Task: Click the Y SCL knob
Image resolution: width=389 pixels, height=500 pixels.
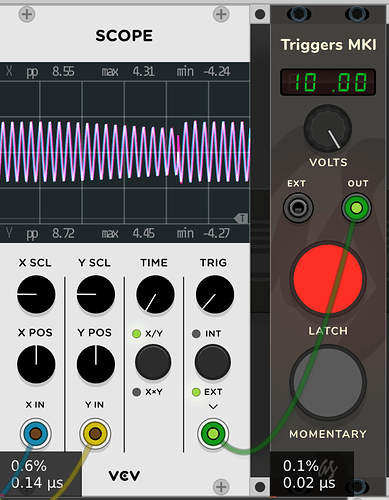Action: [96, 294]
